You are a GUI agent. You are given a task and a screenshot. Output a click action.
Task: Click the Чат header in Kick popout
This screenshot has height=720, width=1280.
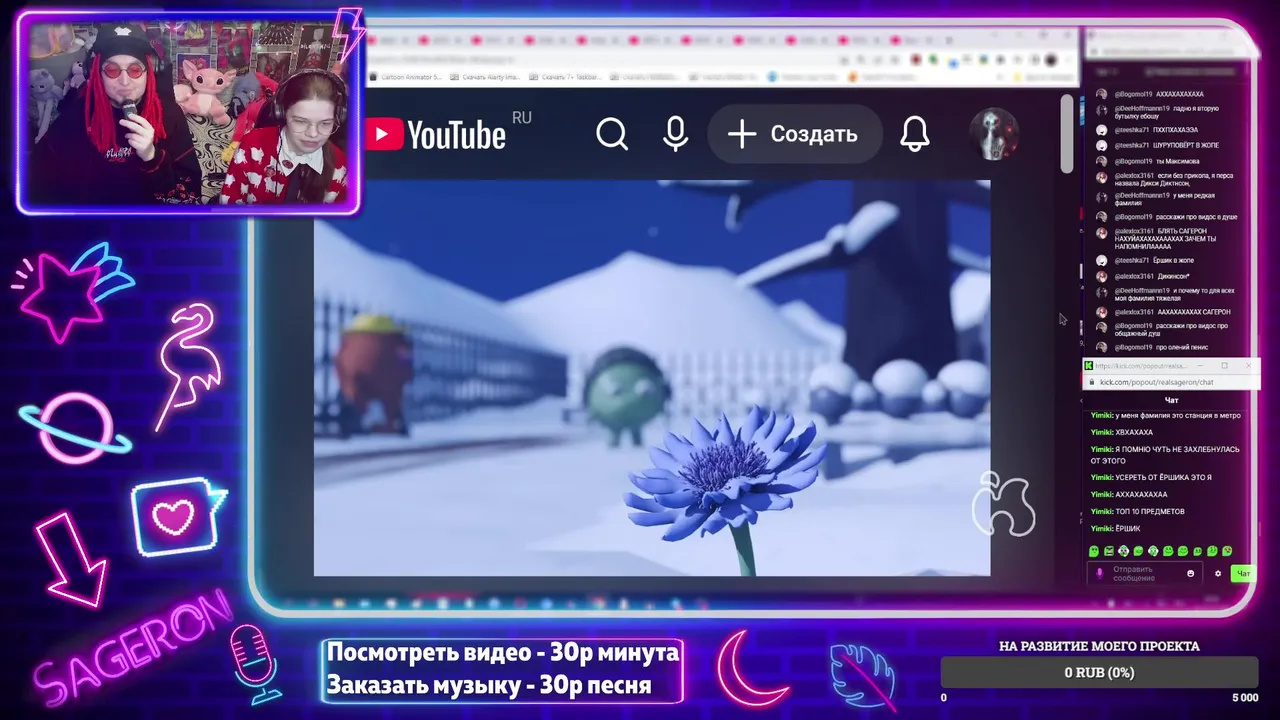pyautogui.click(x=1171, y=400)
